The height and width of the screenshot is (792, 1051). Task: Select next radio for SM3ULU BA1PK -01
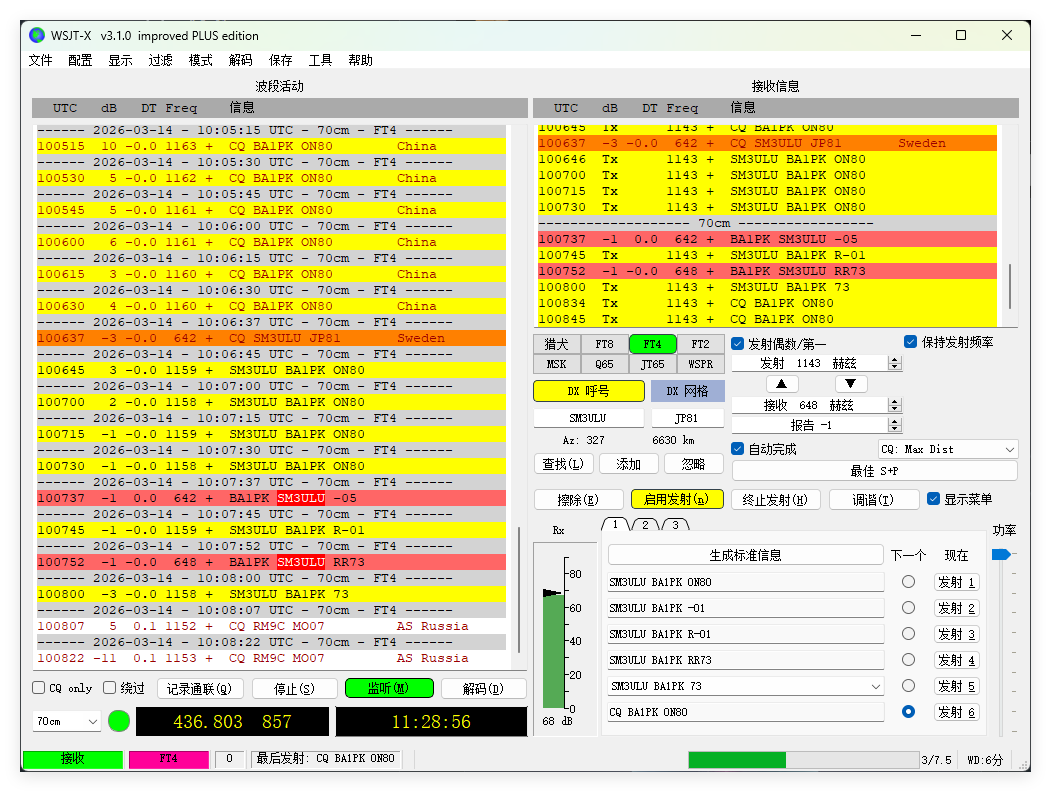point(908,608)
